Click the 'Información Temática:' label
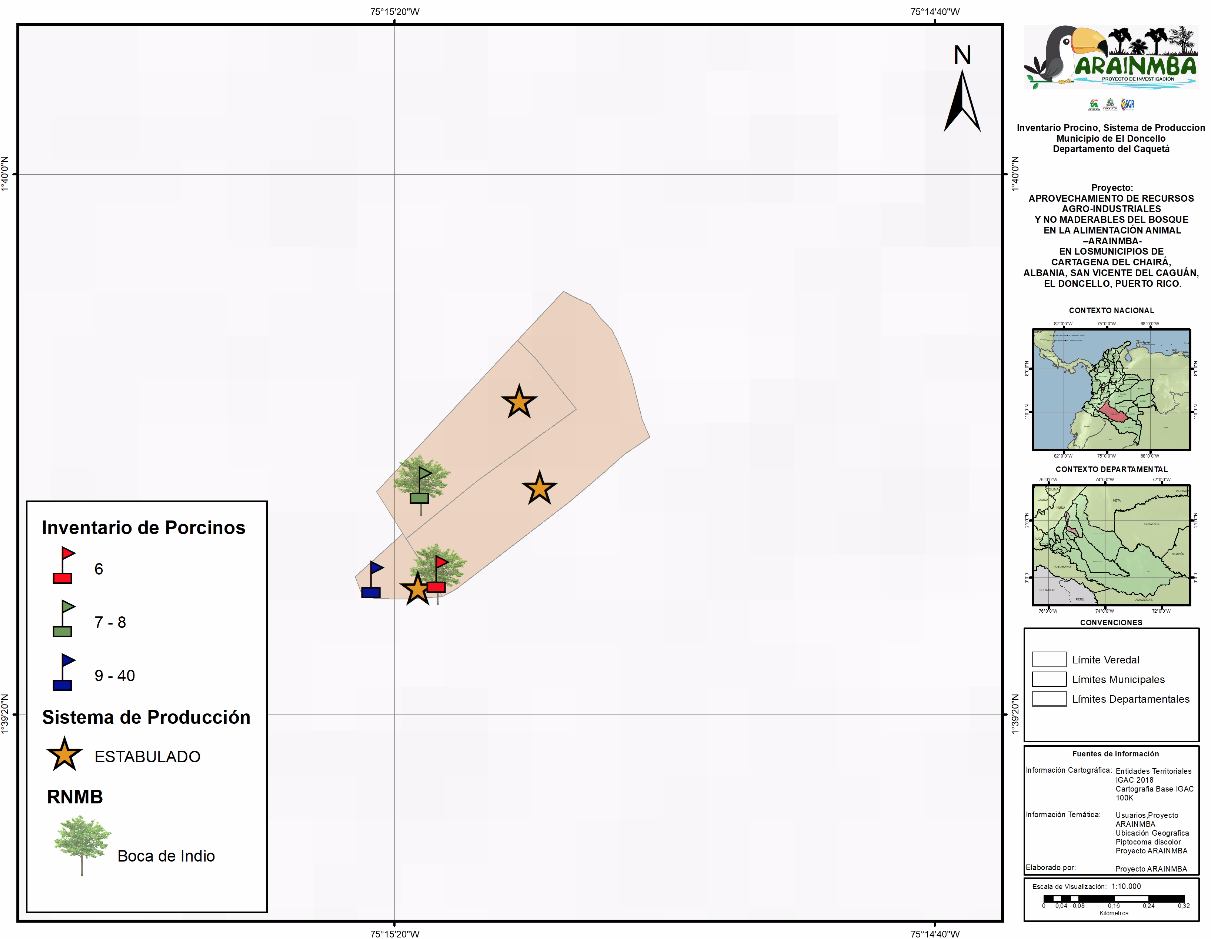 (x=1062, y=814)
